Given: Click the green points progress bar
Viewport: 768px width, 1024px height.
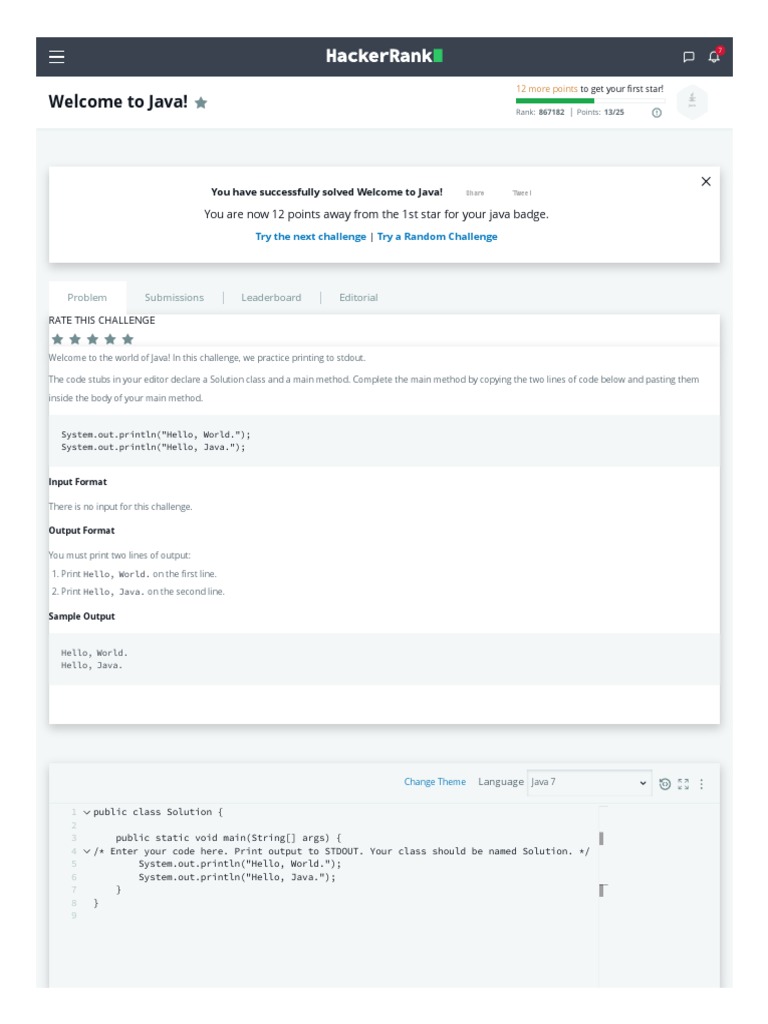Looking at the screenshot, I should point(555,101).
